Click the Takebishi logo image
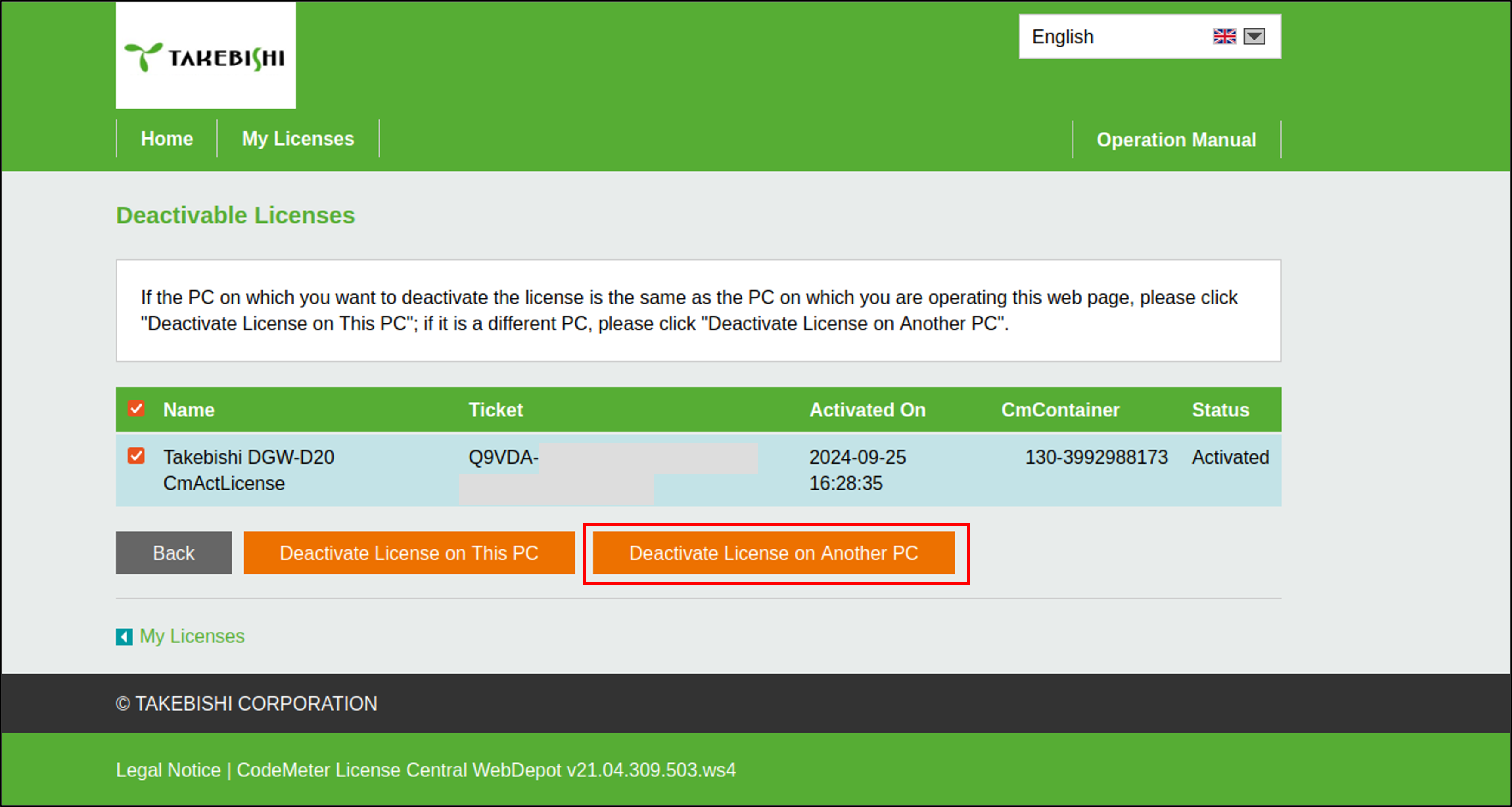This screenshot has width=1512, height=807. click(205, 56)
